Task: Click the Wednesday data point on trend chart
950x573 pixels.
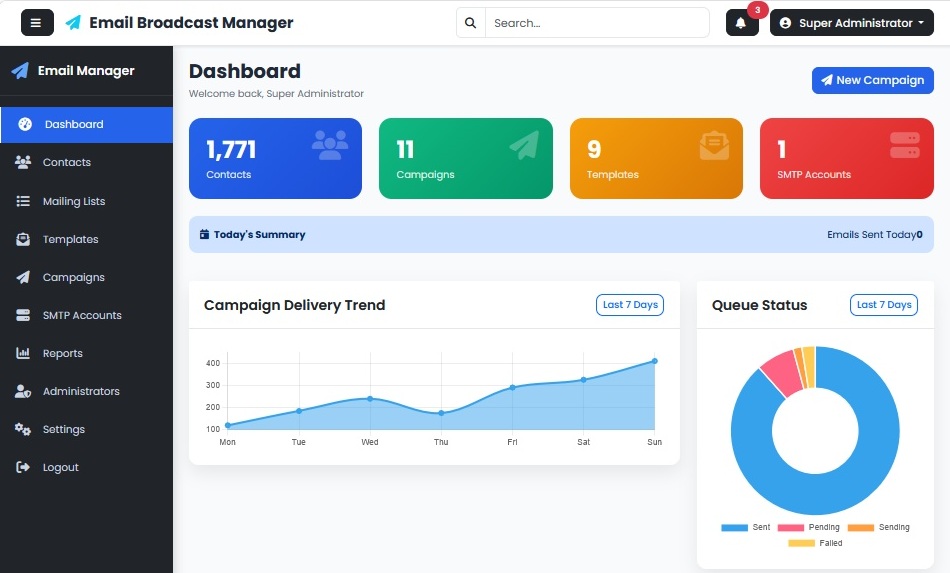Action: (x=370, y=399)
